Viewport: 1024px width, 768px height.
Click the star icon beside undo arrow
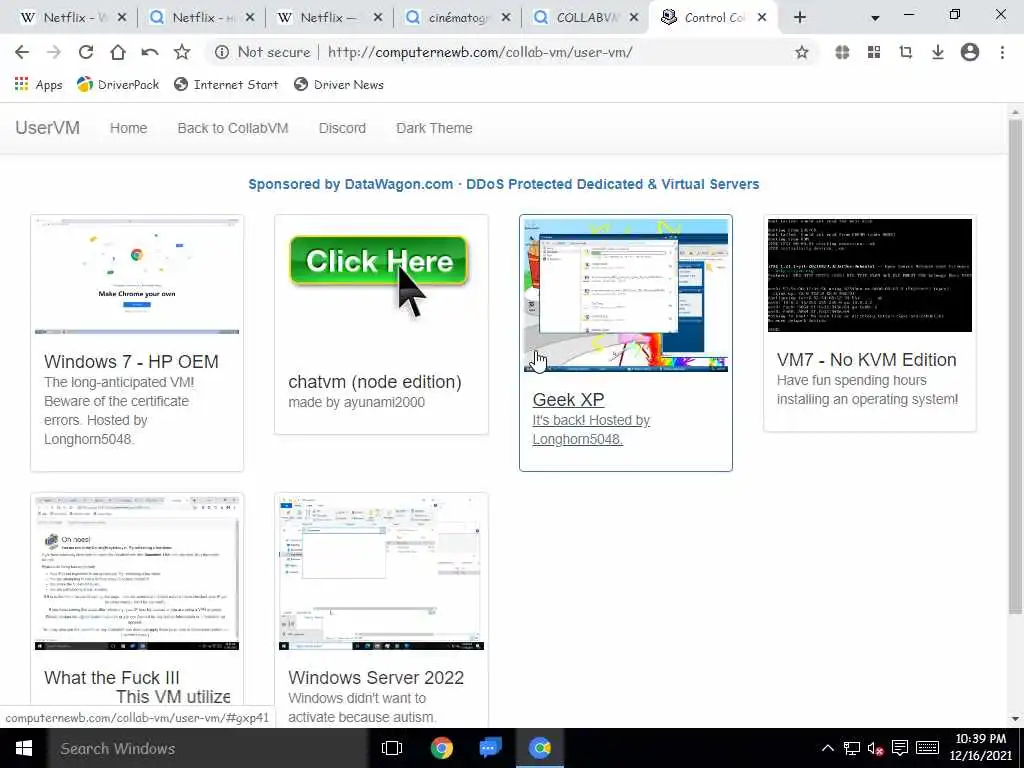[x=182, y=52]
